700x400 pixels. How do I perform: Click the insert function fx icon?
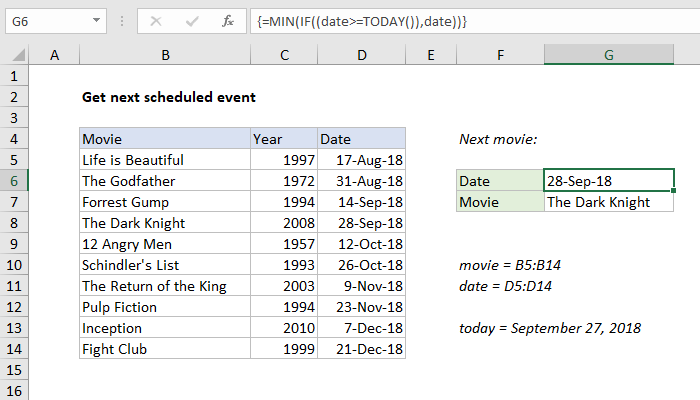click(x=227, y=20)
